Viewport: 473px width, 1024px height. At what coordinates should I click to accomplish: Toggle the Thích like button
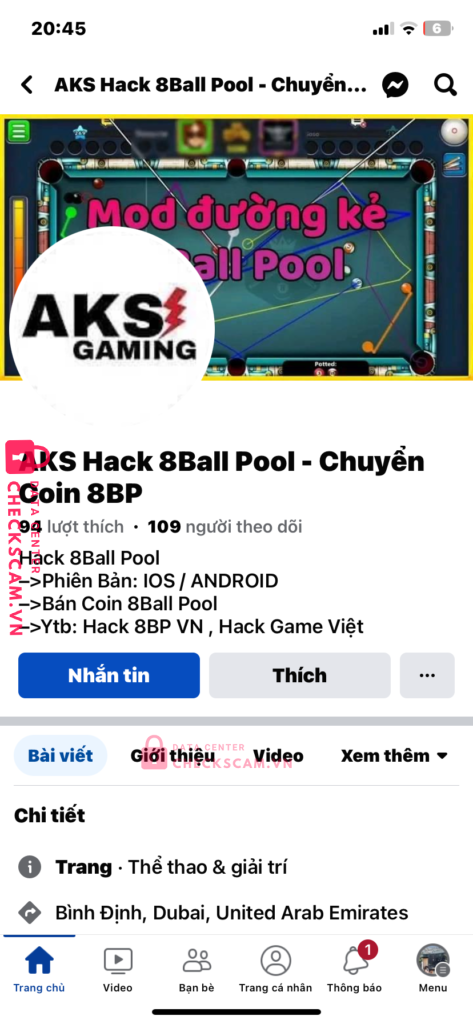click(x=300, y=675)
